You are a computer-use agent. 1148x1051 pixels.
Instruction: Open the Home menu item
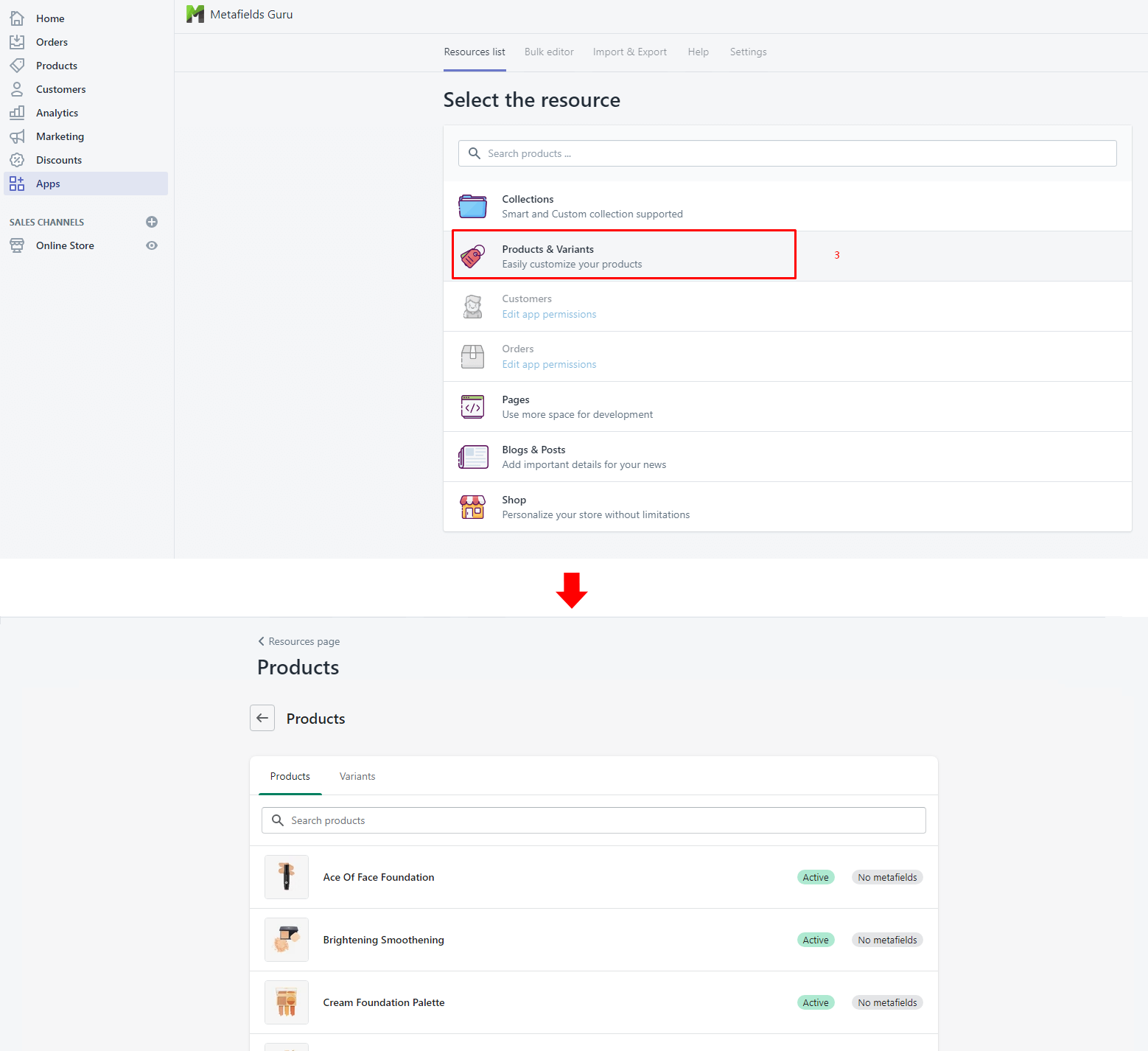pos(50,18)
